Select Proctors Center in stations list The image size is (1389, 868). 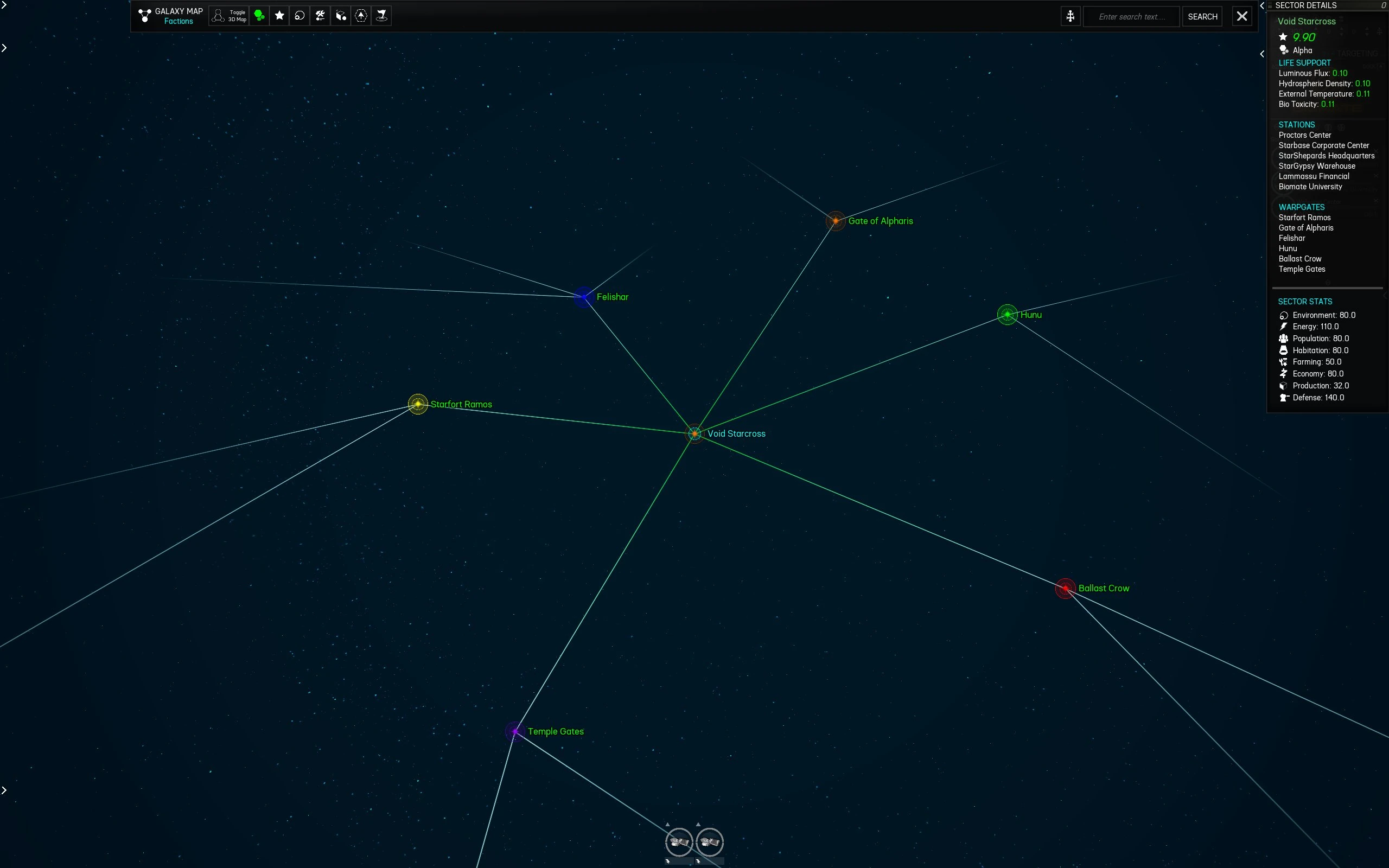coord(1304,135)
